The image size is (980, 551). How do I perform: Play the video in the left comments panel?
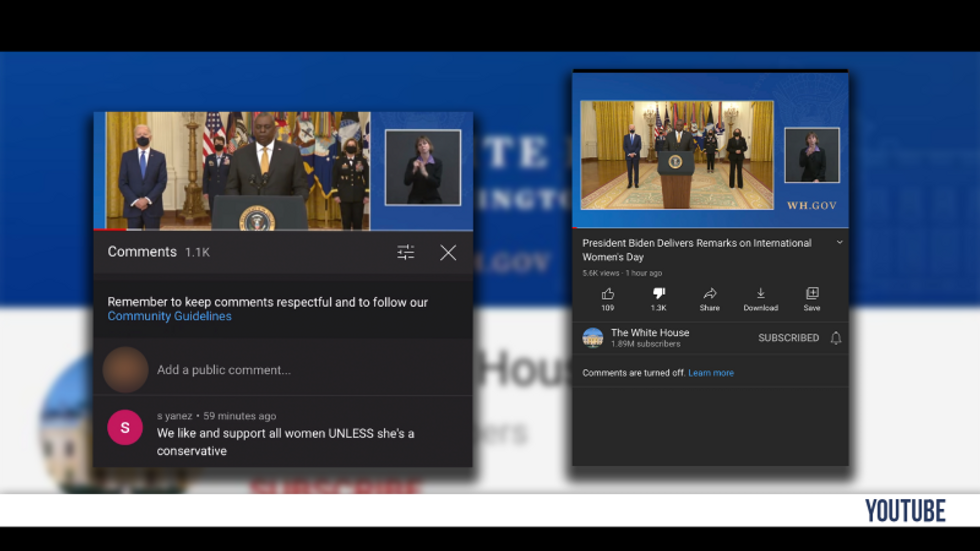(x=283, y=171)
